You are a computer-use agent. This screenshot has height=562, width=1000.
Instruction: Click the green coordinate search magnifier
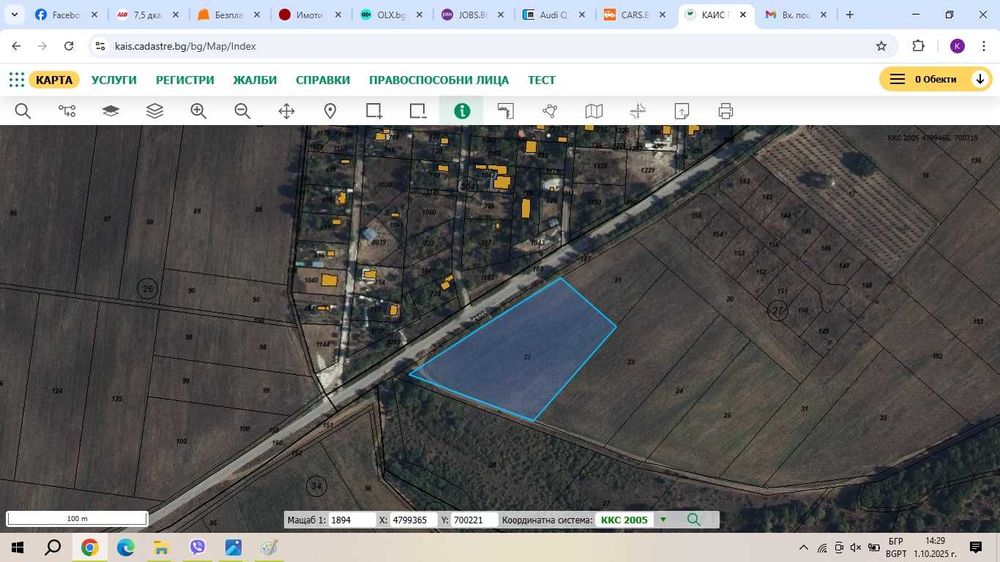pos(694,520)
